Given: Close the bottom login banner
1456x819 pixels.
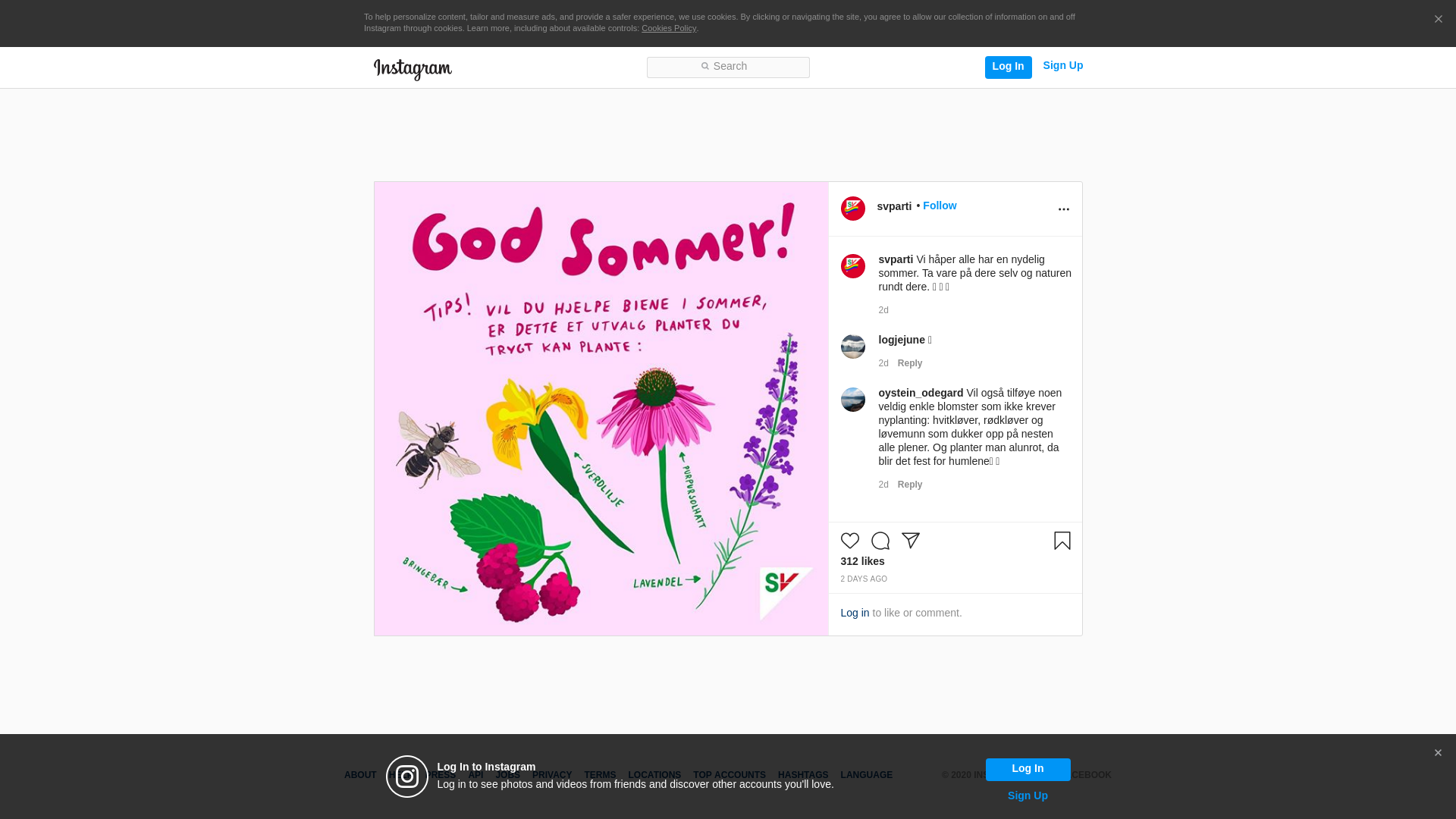Looking at the screenshot, I should (1438, 753).
